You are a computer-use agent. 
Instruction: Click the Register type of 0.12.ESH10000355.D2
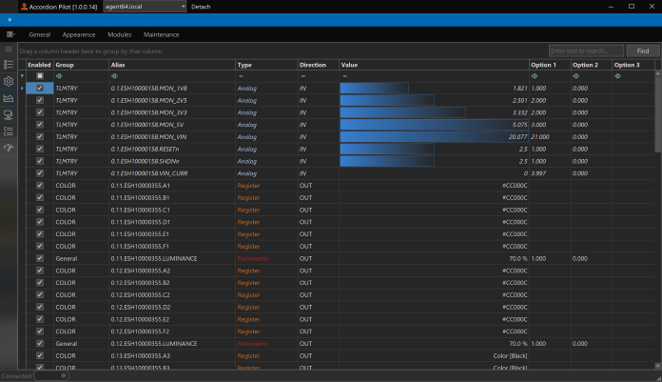point(249,307)
